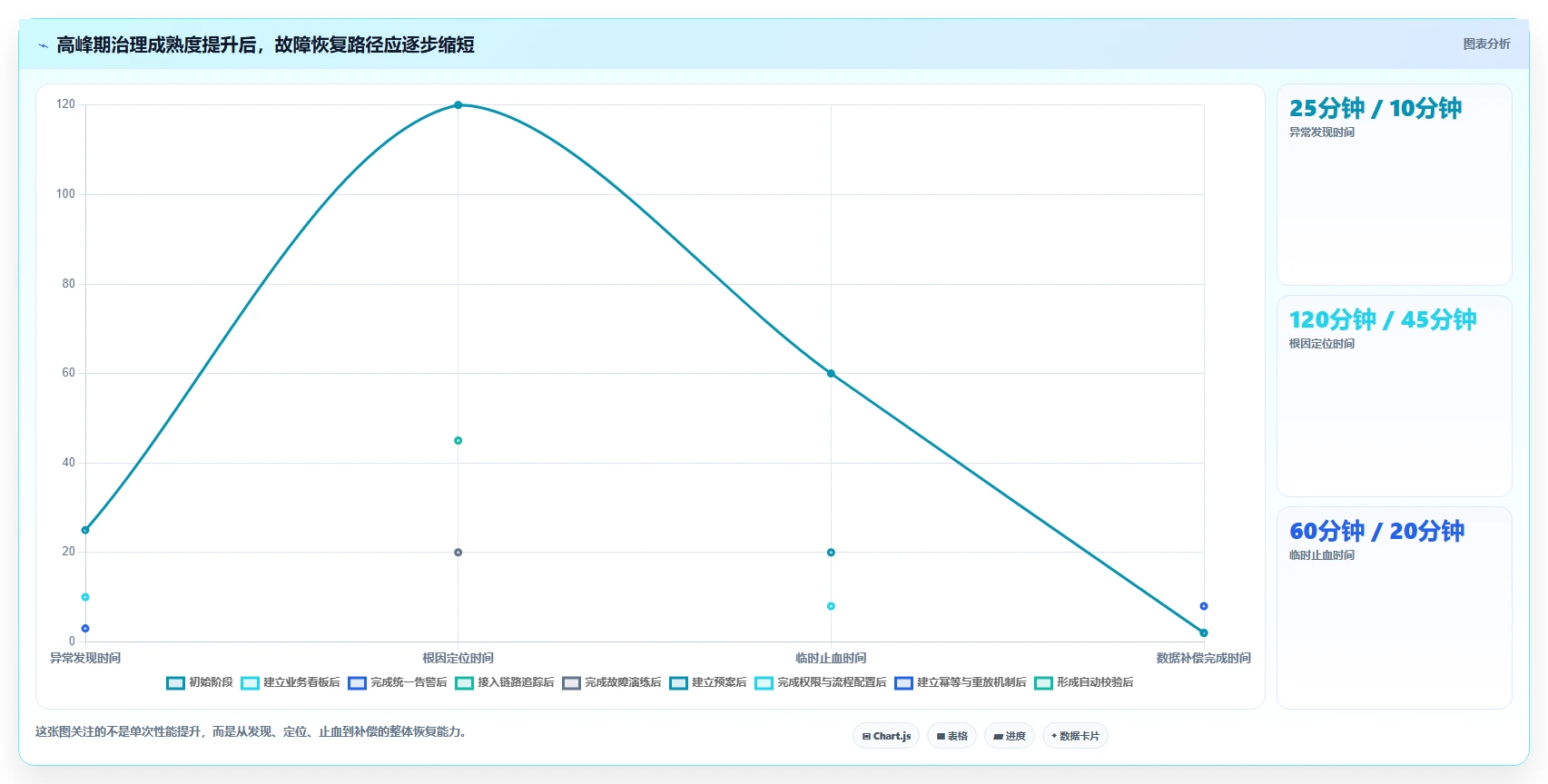Toggle 建立幂等与重放机制后 legend item
The width and height of the screenshot is (1548, 784).
961,682
